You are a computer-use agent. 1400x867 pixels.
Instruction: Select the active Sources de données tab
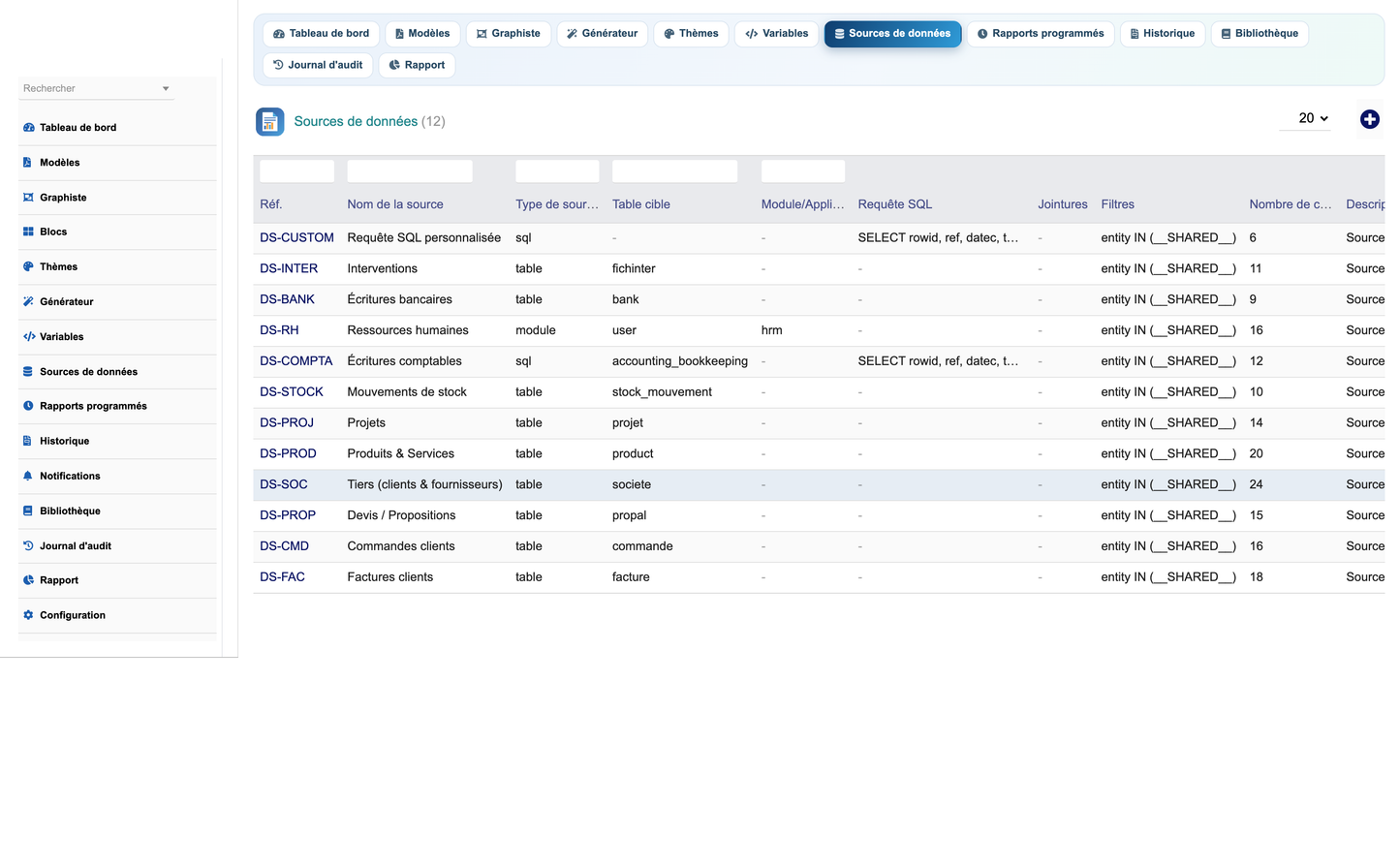tap(893, 34)
